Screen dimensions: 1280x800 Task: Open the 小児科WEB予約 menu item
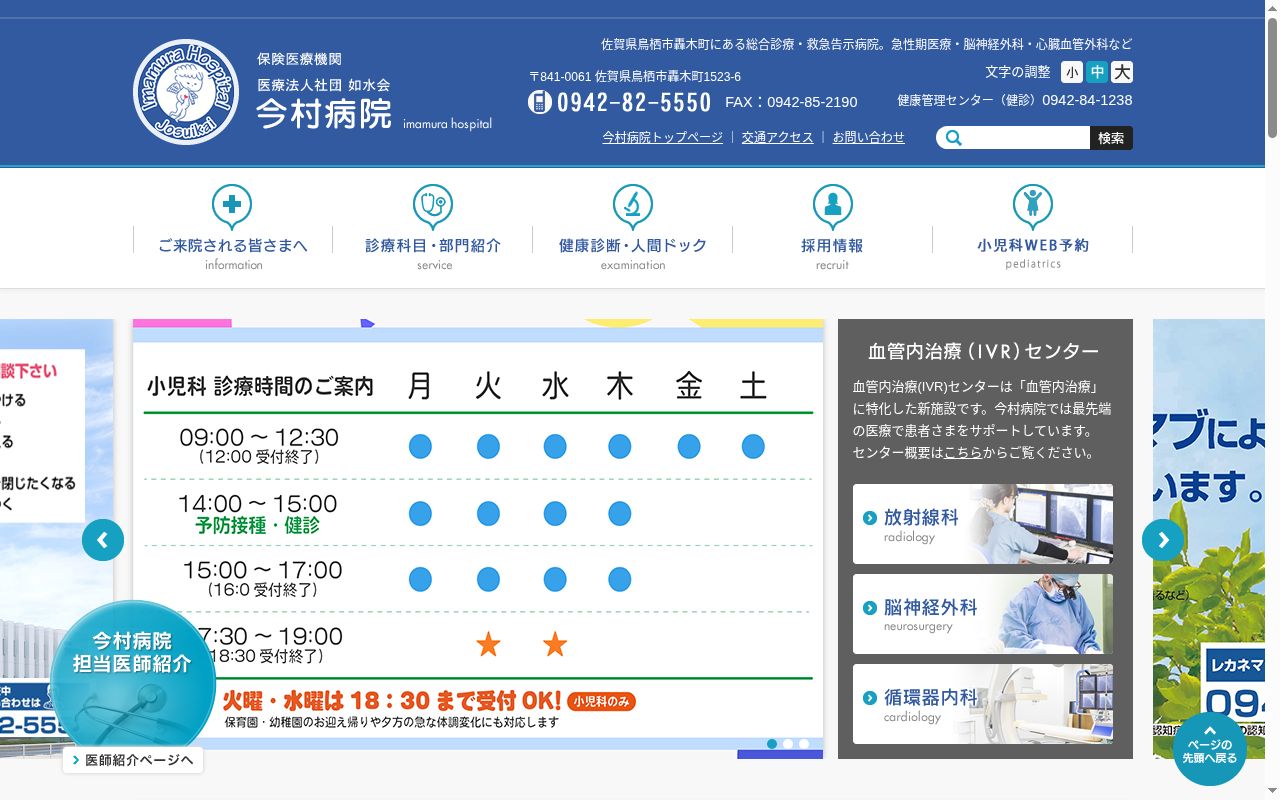(1033, 228)
